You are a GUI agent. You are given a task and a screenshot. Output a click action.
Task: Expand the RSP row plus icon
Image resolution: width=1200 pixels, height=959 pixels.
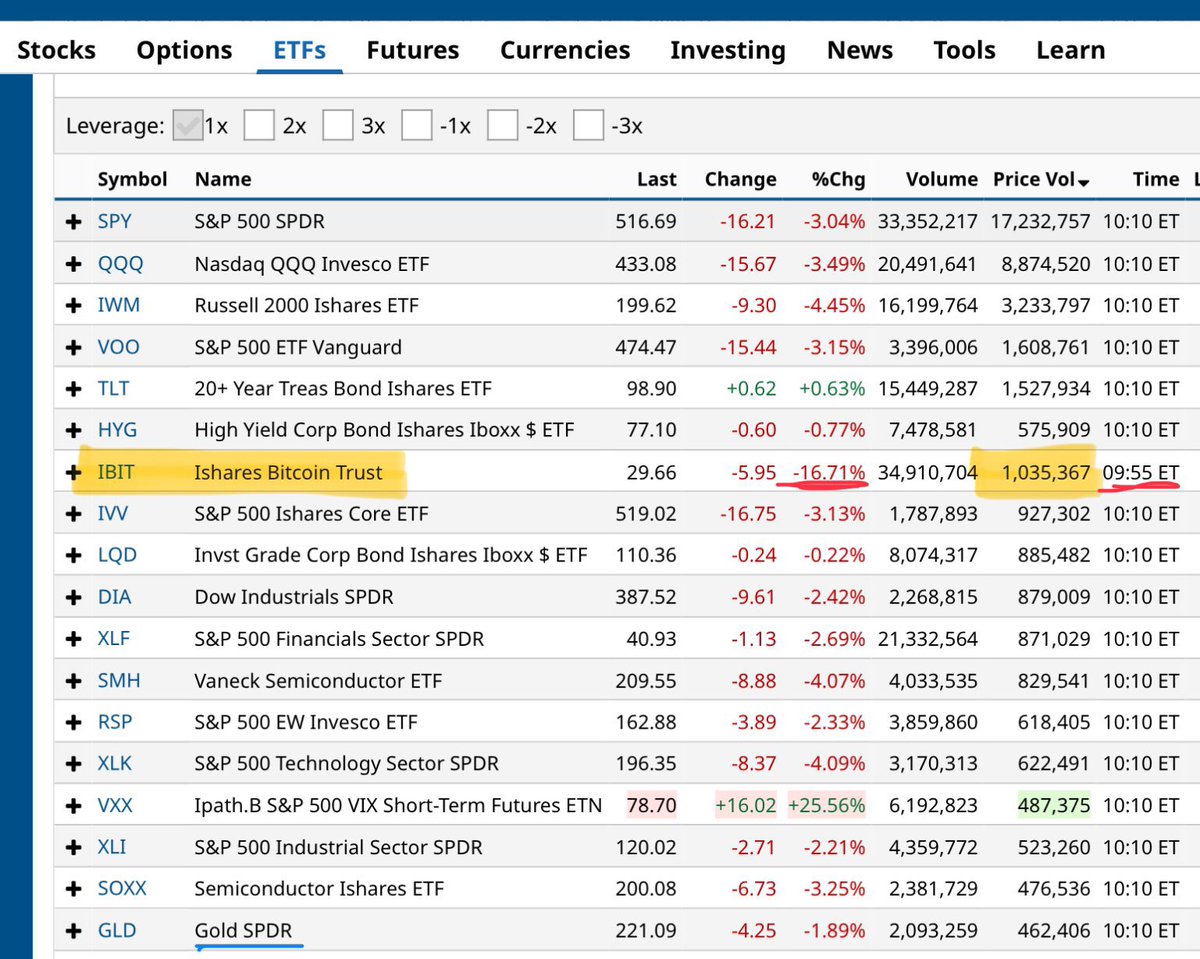tap(73, 722)
